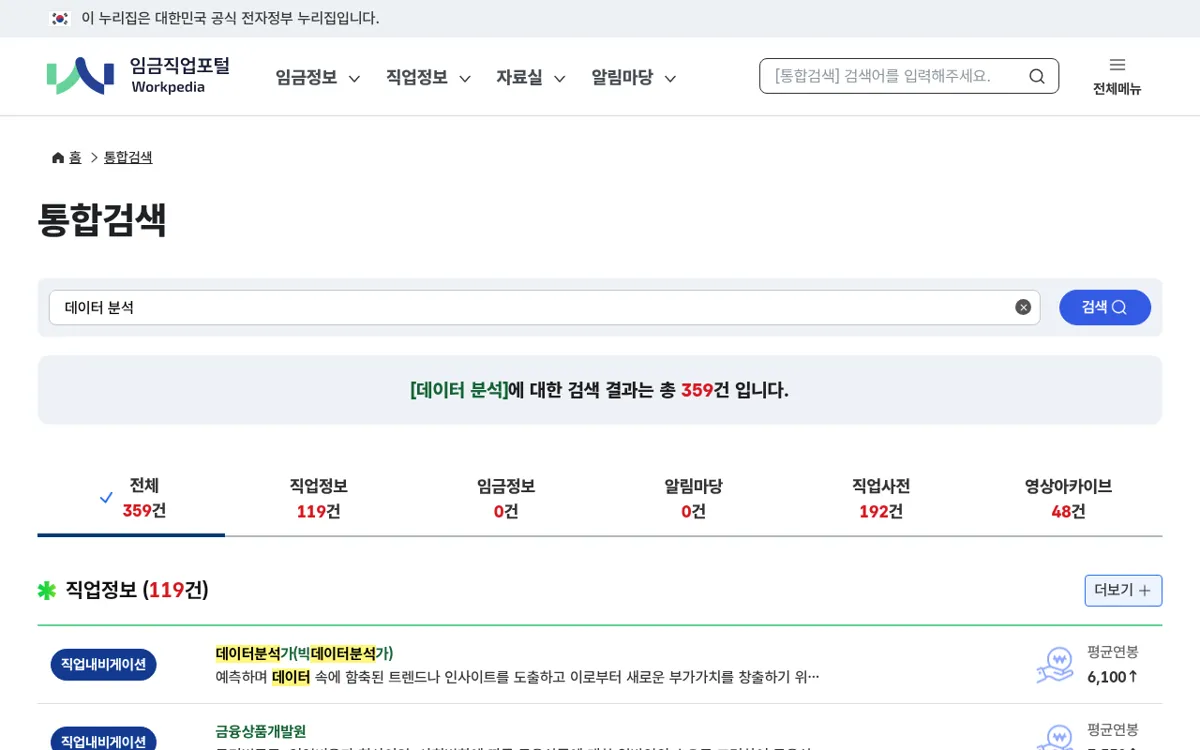Click the Korean flag icon

pos(60,18)
